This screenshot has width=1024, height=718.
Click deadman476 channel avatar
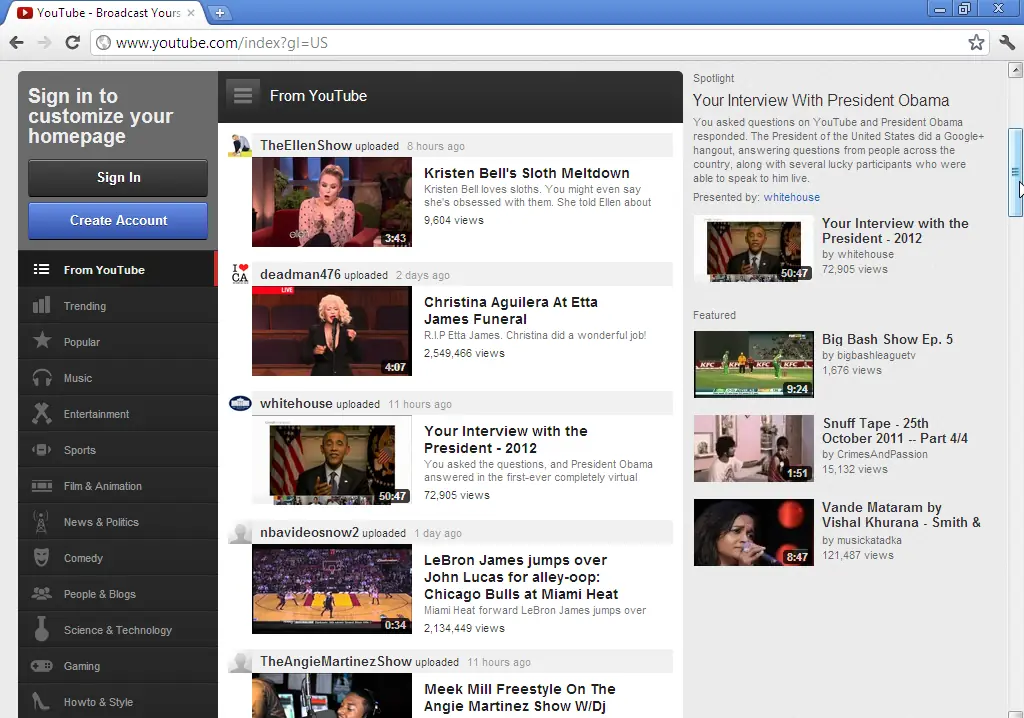240,274
